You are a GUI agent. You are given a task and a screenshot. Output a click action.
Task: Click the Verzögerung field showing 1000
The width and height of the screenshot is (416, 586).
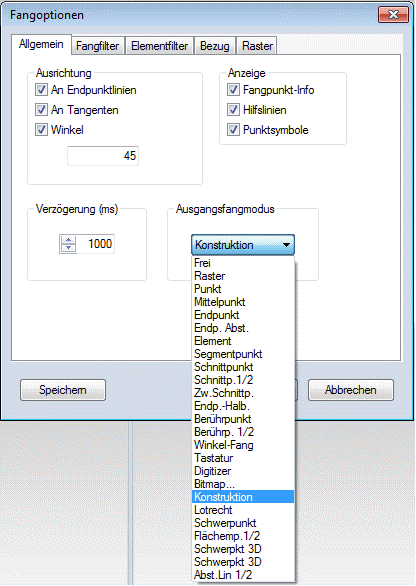click(x=96, y=244)
